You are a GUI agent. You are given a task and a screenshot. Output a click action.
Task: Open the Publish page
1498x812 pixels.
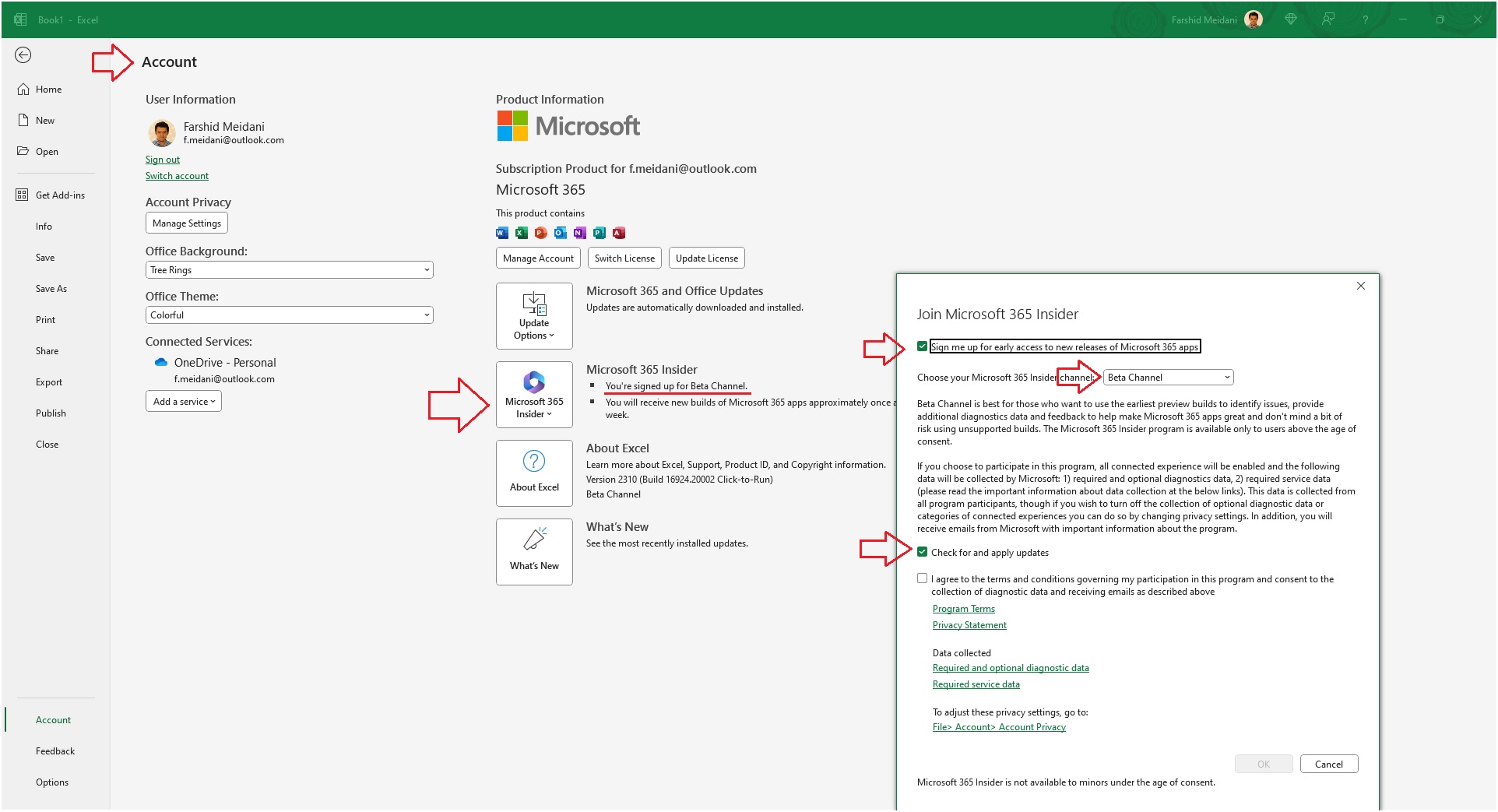pos(51,413)
